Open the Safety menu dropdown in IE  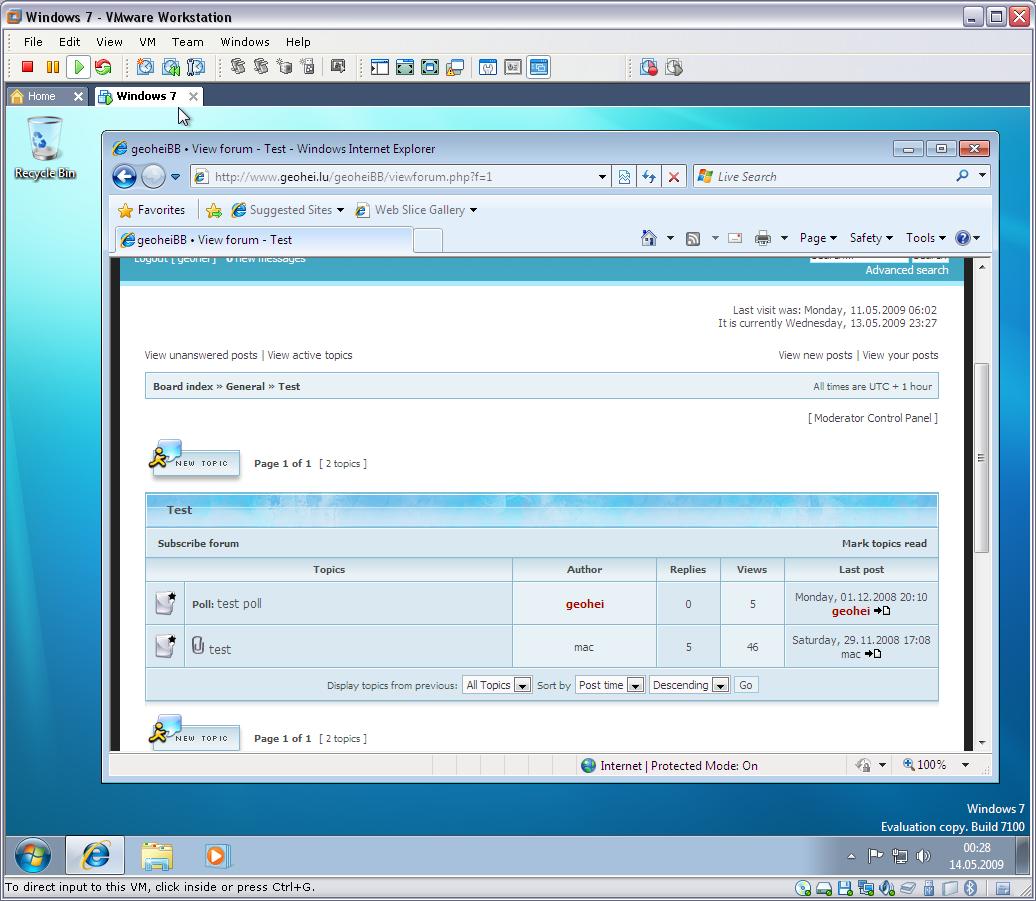coord(871,238)
